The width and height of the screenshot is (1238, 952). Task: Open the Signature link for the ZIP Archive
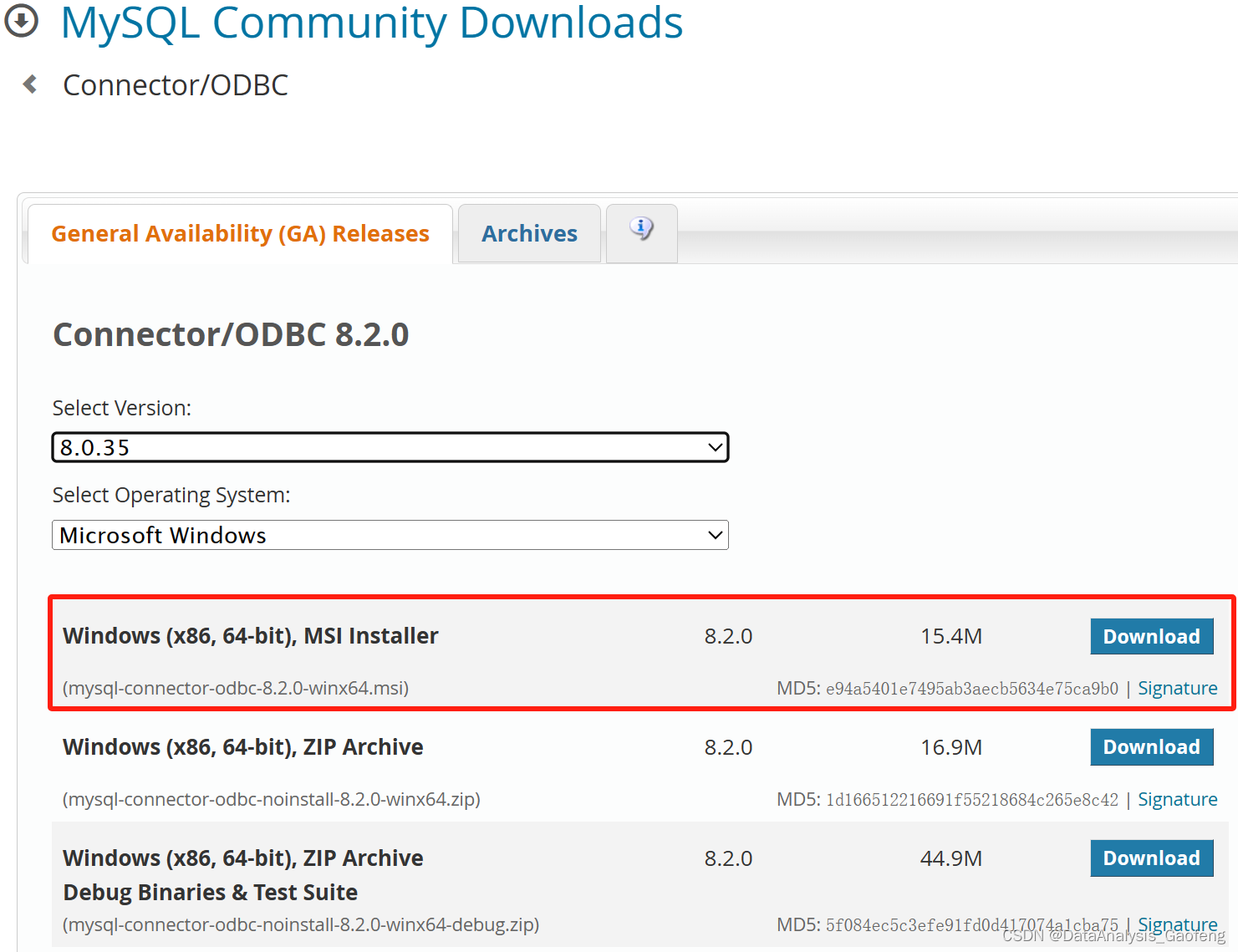pos(1177,799)
